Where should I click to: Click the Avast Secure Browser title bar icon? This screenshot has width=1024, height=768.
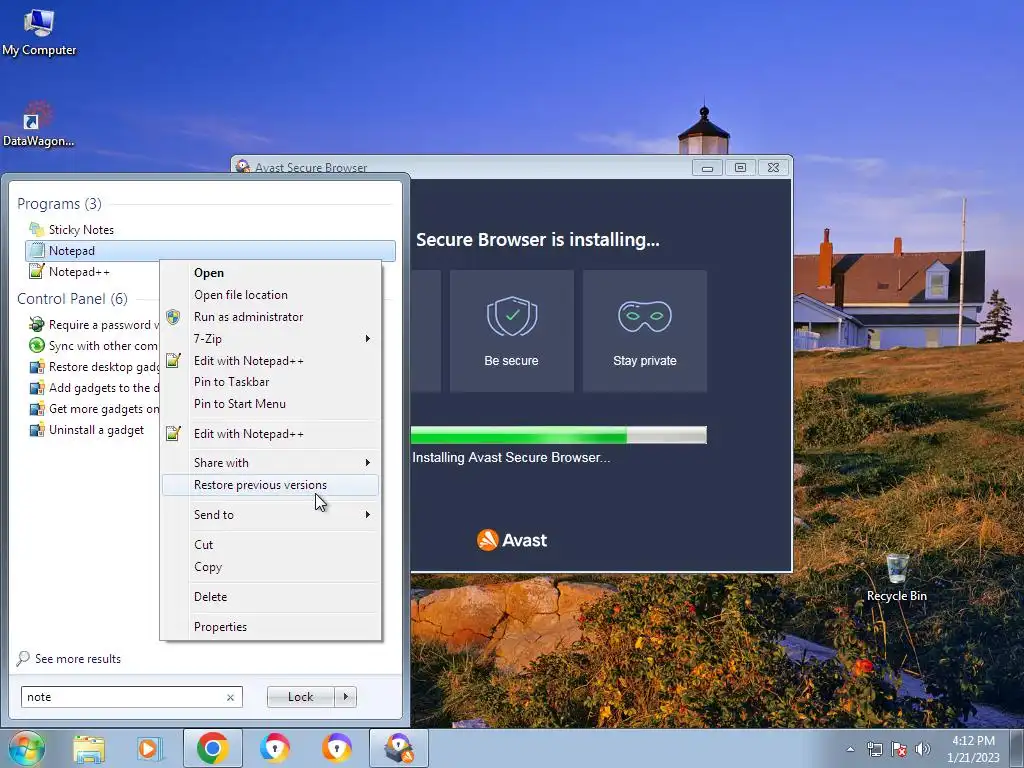tap(243, 167)
